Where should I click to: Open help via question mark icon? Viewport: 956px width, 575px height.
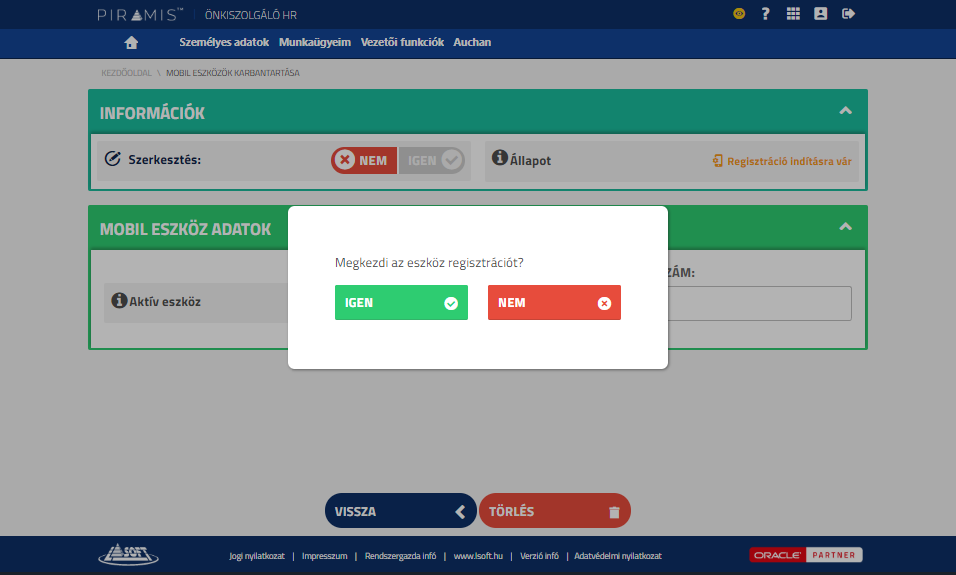(x=765, y=14)
